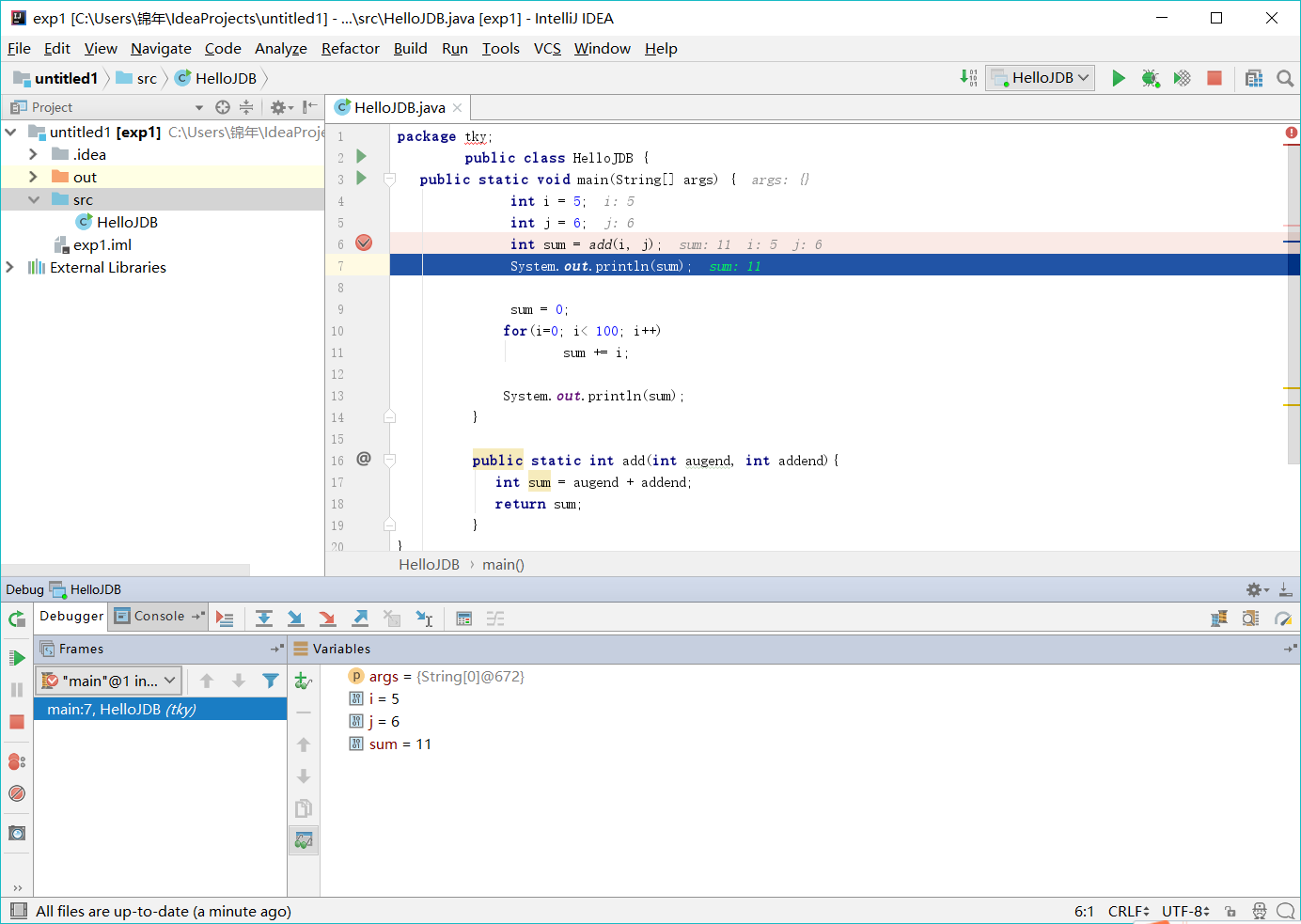Click the main() breadcrumb below editor
The height and width of the screenshot is (924, 1301).
[503, 565]
